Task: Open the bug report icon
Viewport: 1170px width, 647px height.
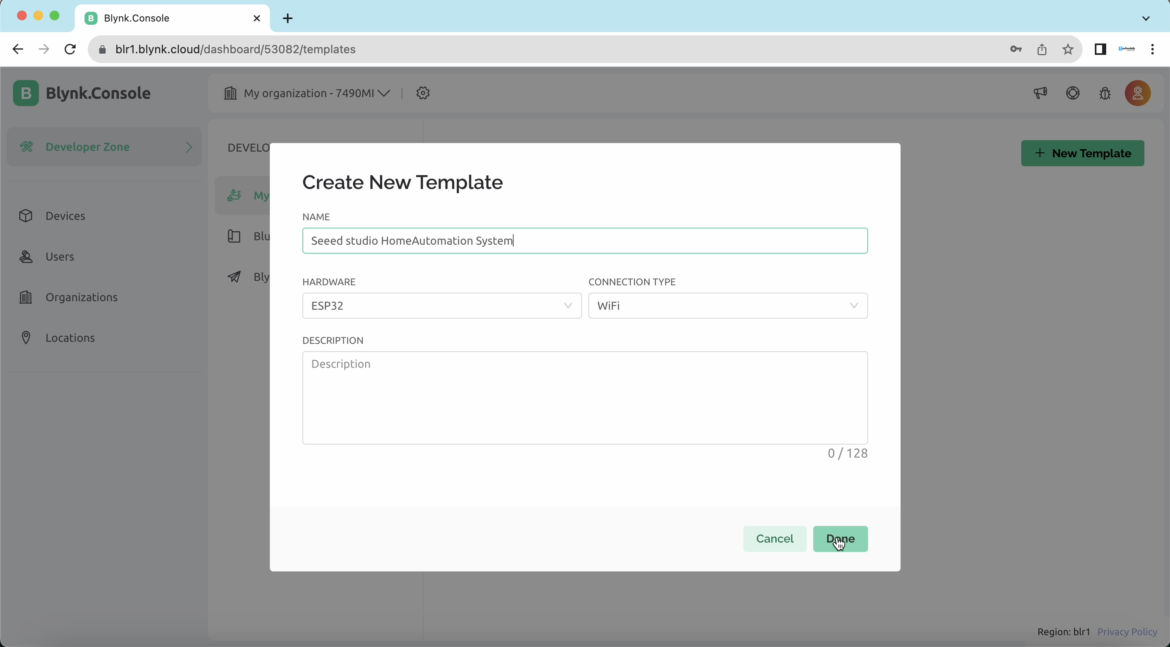Action: pos(1105,93)
